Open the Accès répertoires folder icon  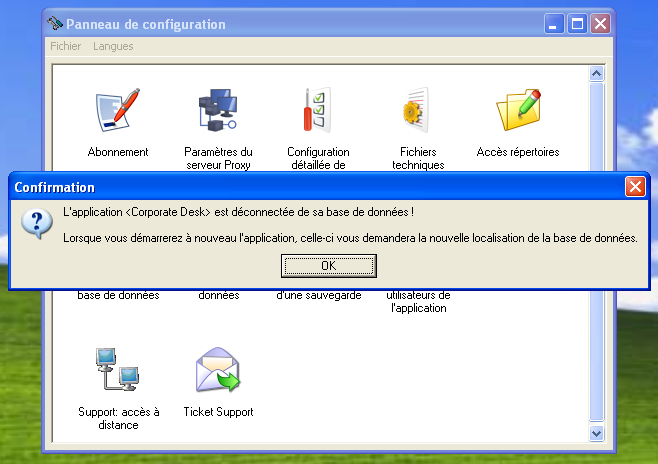[518, 110]
